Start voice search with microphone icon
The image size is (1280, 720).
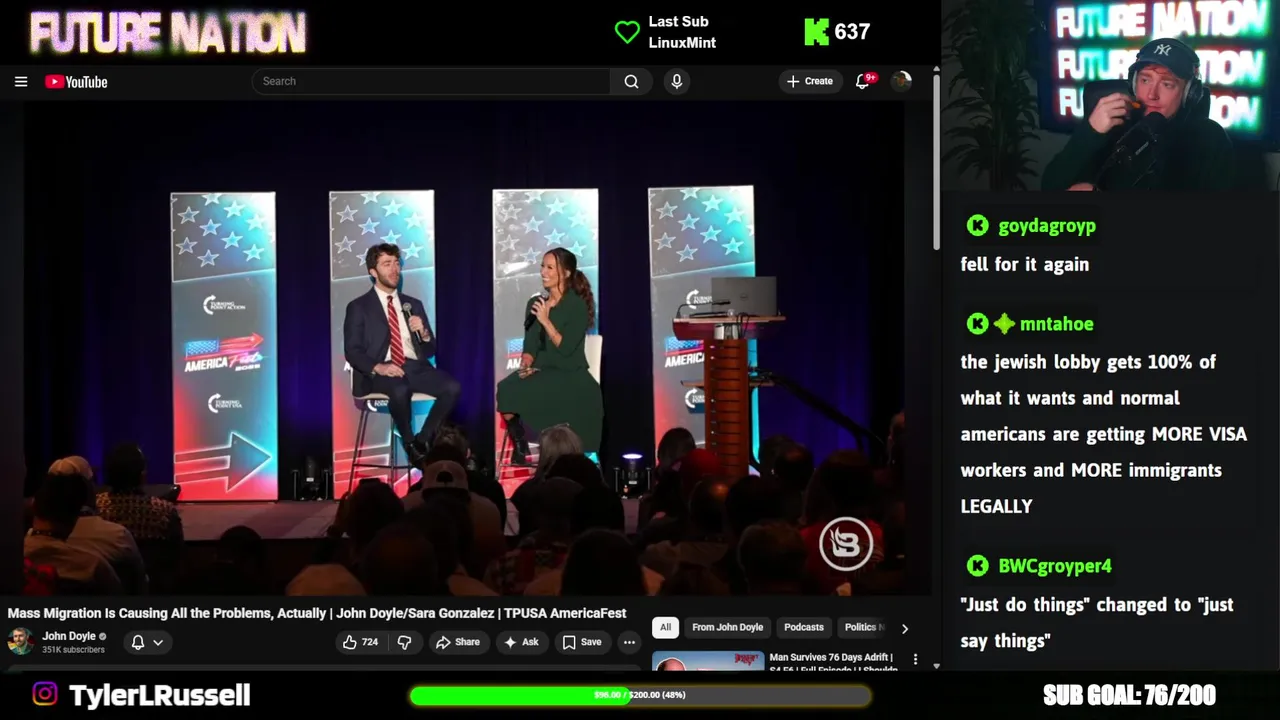point(677,81)
